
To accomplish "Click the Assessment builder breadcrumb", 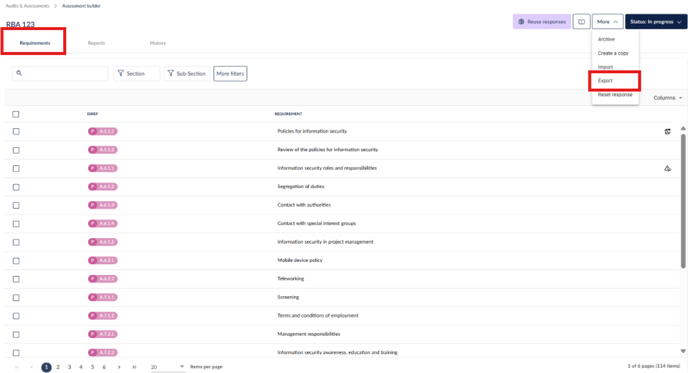I will click(x=81, y=6).
